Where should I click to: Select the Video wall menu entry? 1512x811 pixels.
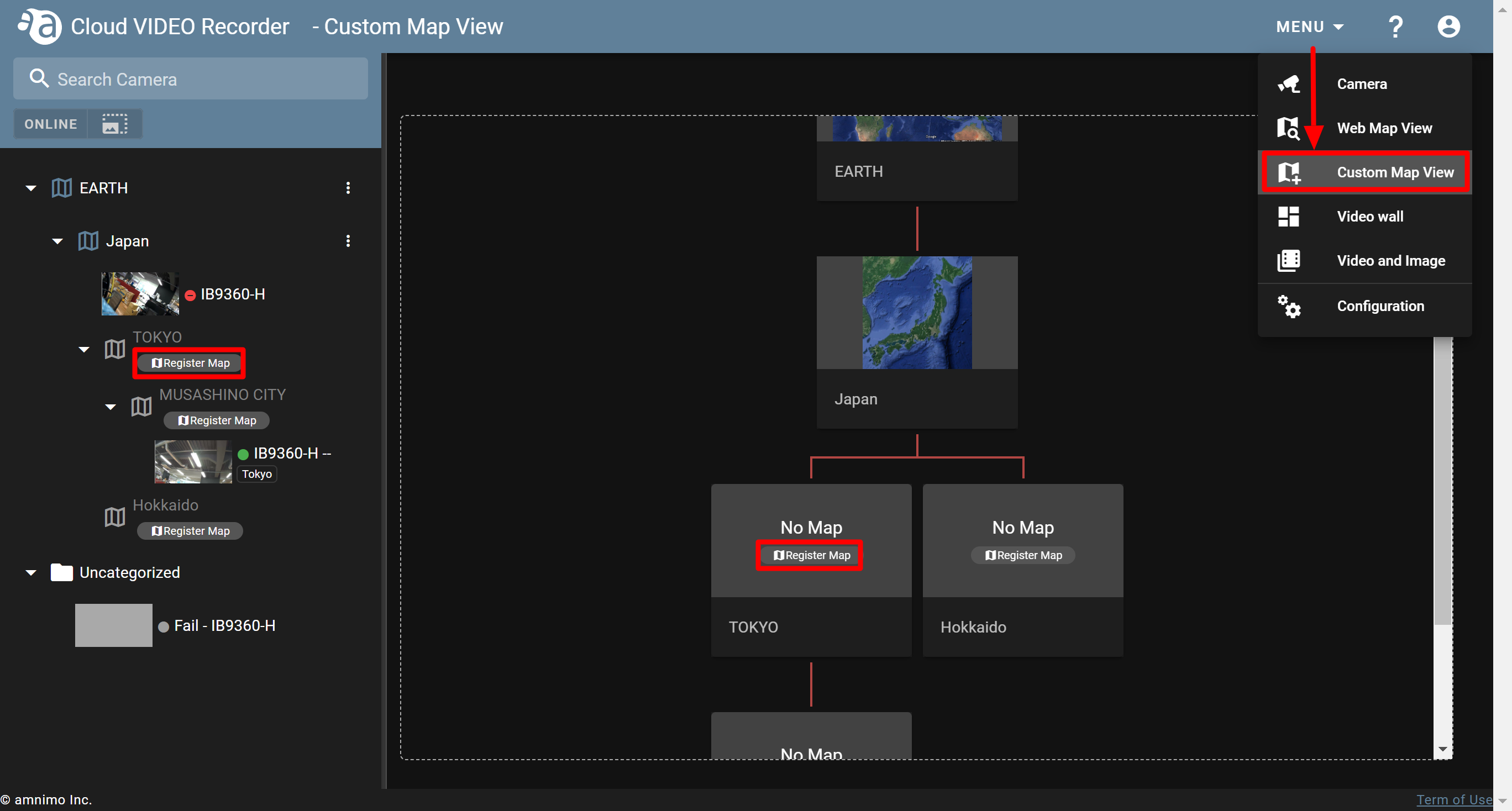[x=1364, y=217]
